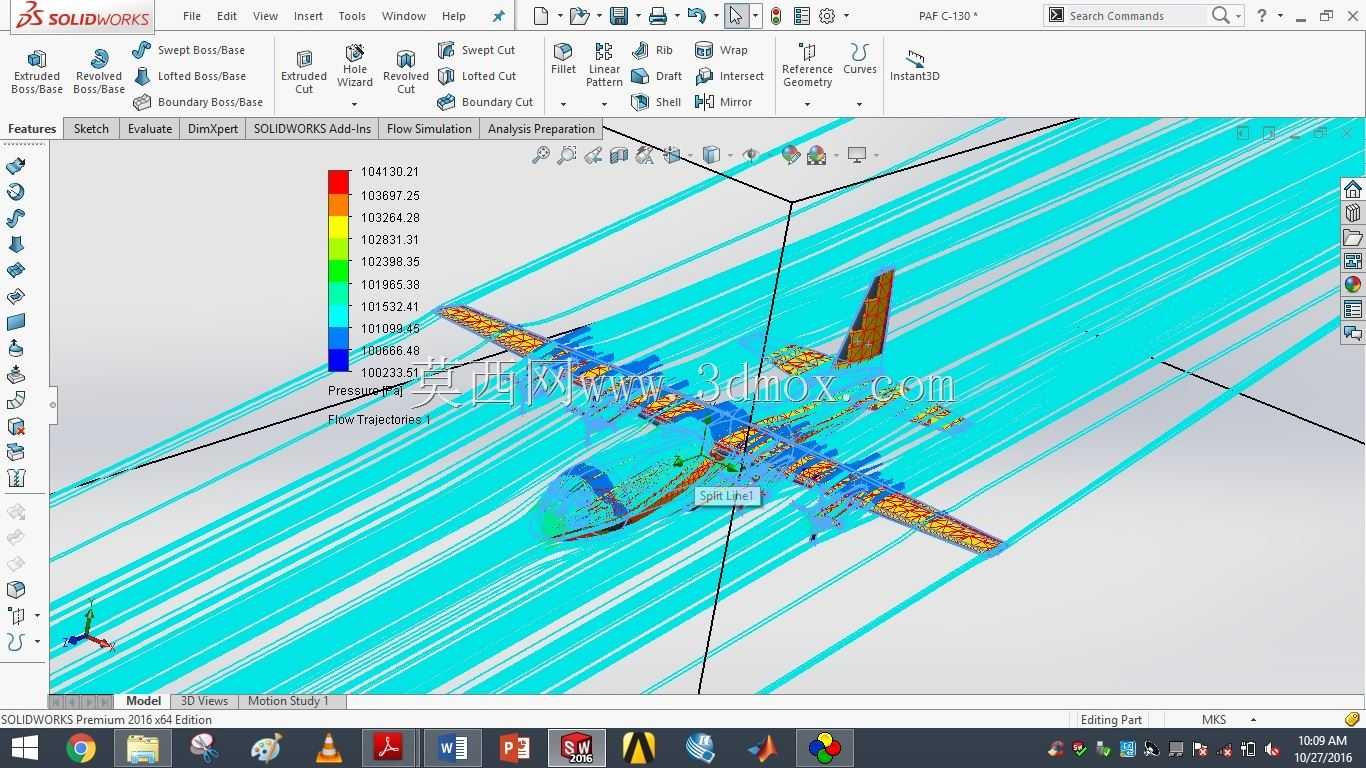
Task: Expand the Fillet dropdown arrow
Action: pos(563,104)
